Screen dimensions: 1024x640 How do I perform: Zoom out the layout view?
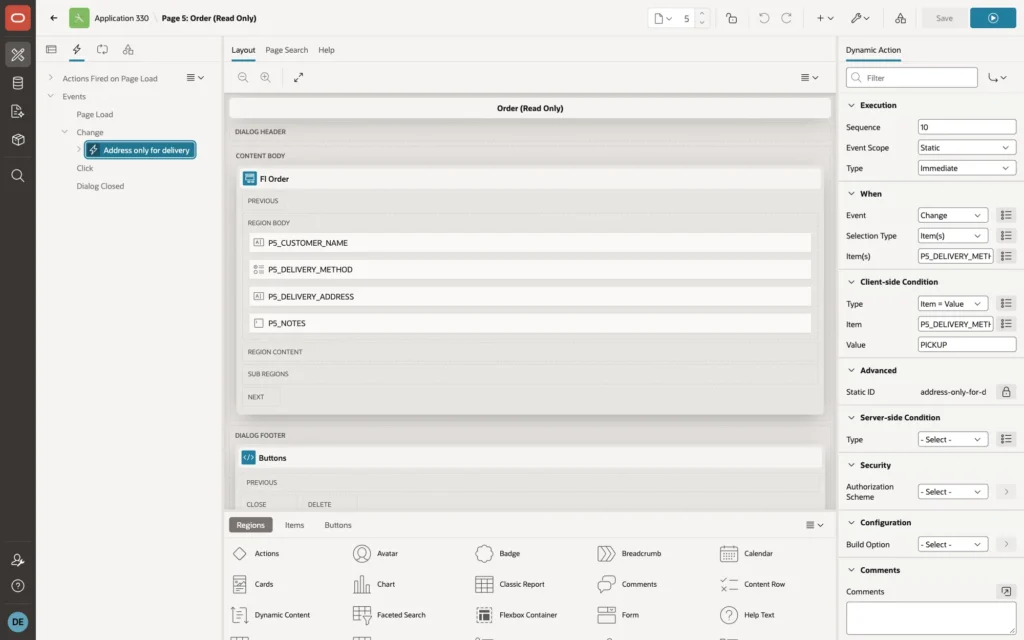243,77
